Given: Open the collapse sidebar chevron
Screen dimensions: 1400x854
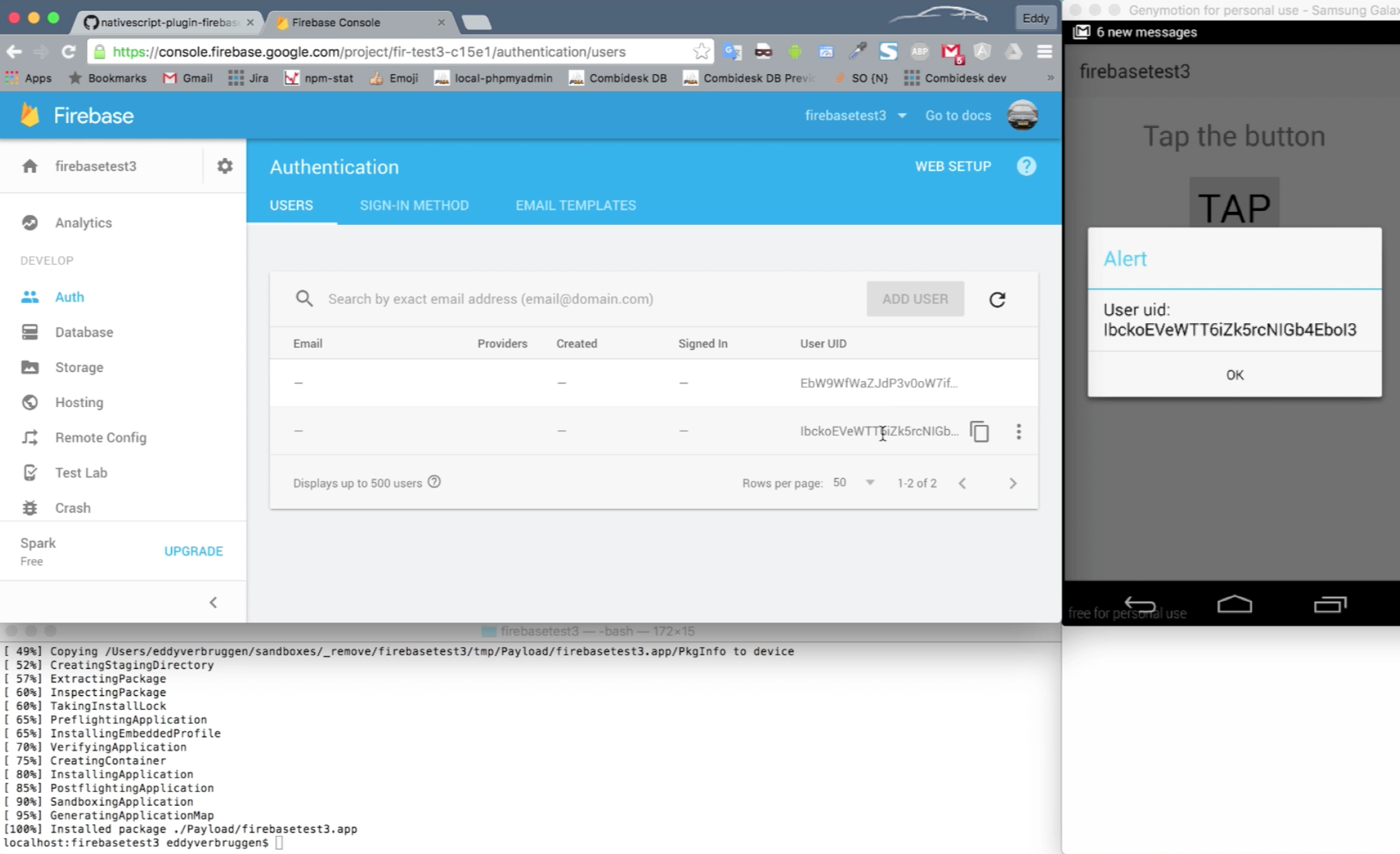Looking at the screenshot, I should click(213, 601).
